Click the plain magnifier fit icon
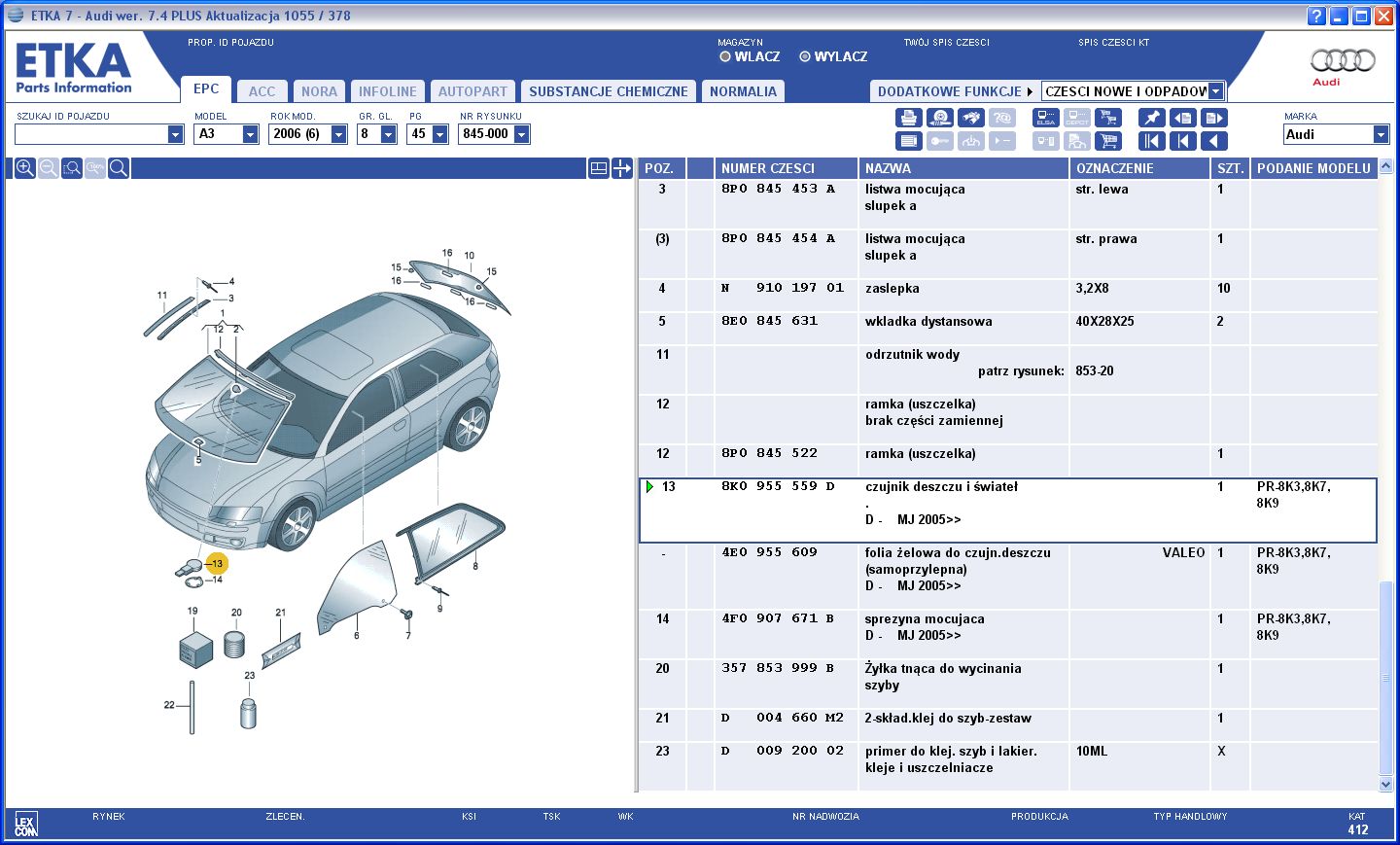The image size is (1400, 845). point(119,168)
